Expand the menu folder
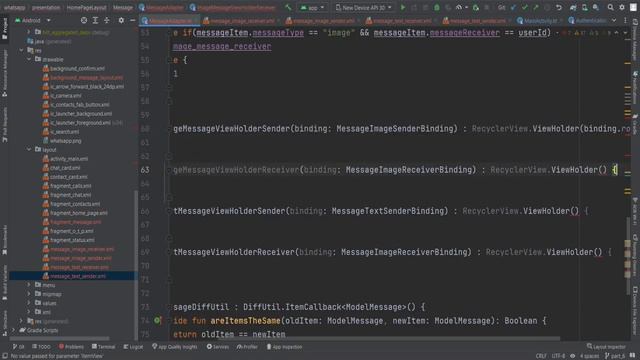640x360 pixels. (29, 285)
